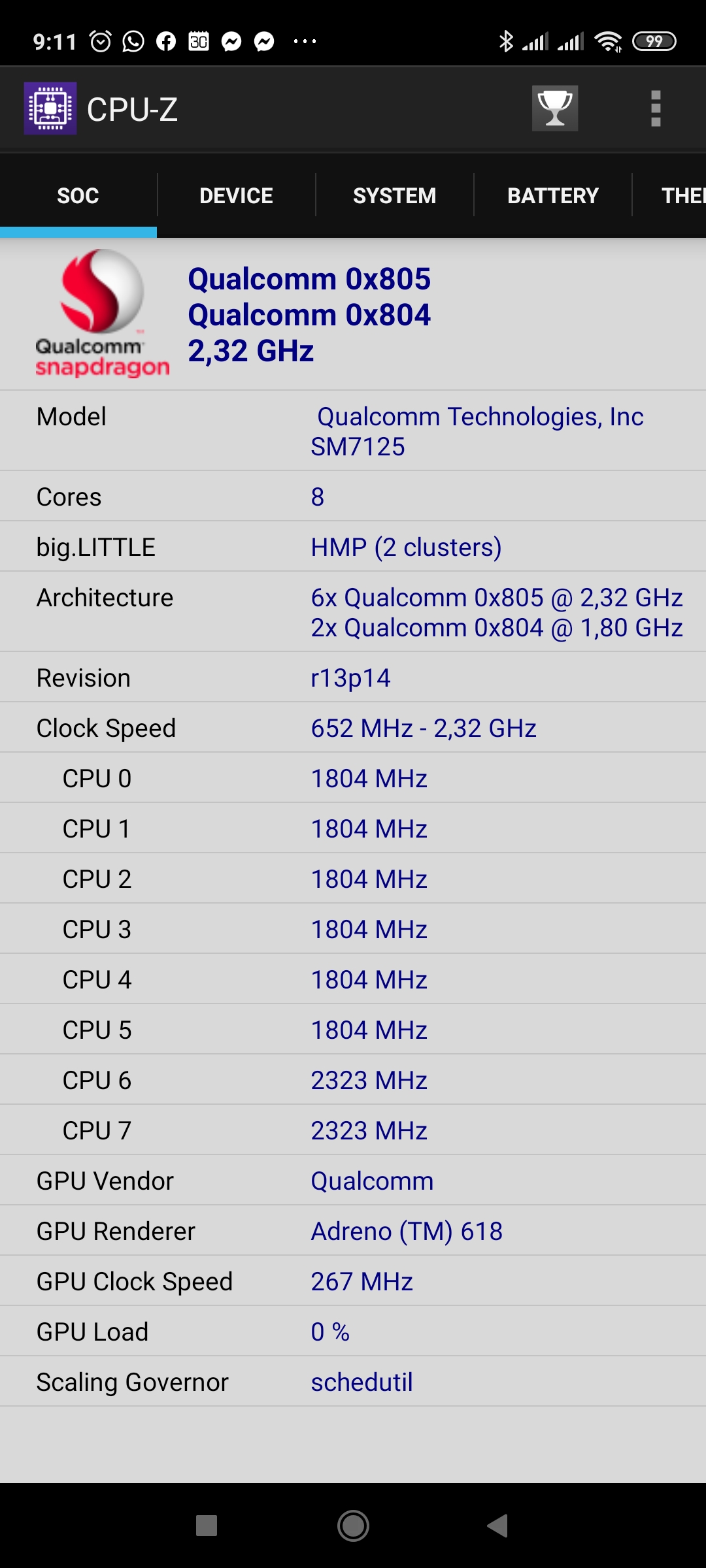
Task: Switch to the DEVICE tab
Action: pos(236,195)
